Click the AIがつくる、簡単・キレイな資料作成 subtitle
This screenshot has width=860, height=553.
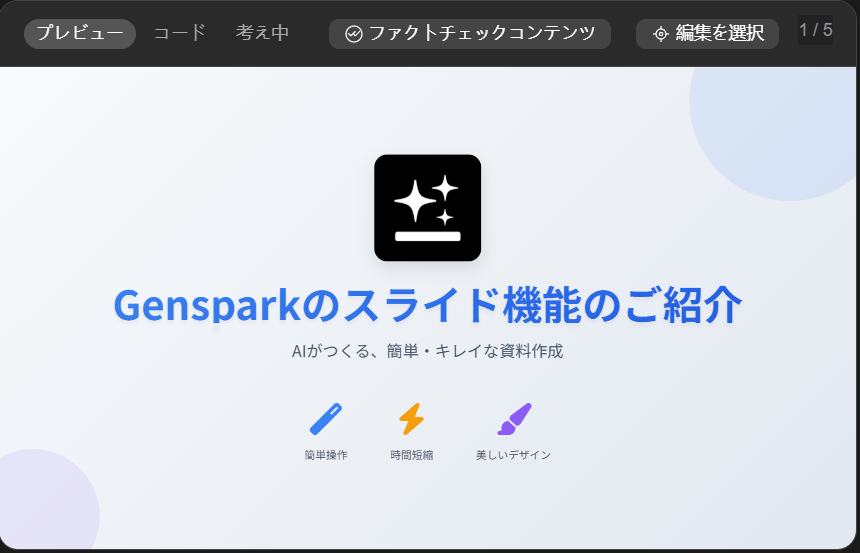(x=427, y=351)
